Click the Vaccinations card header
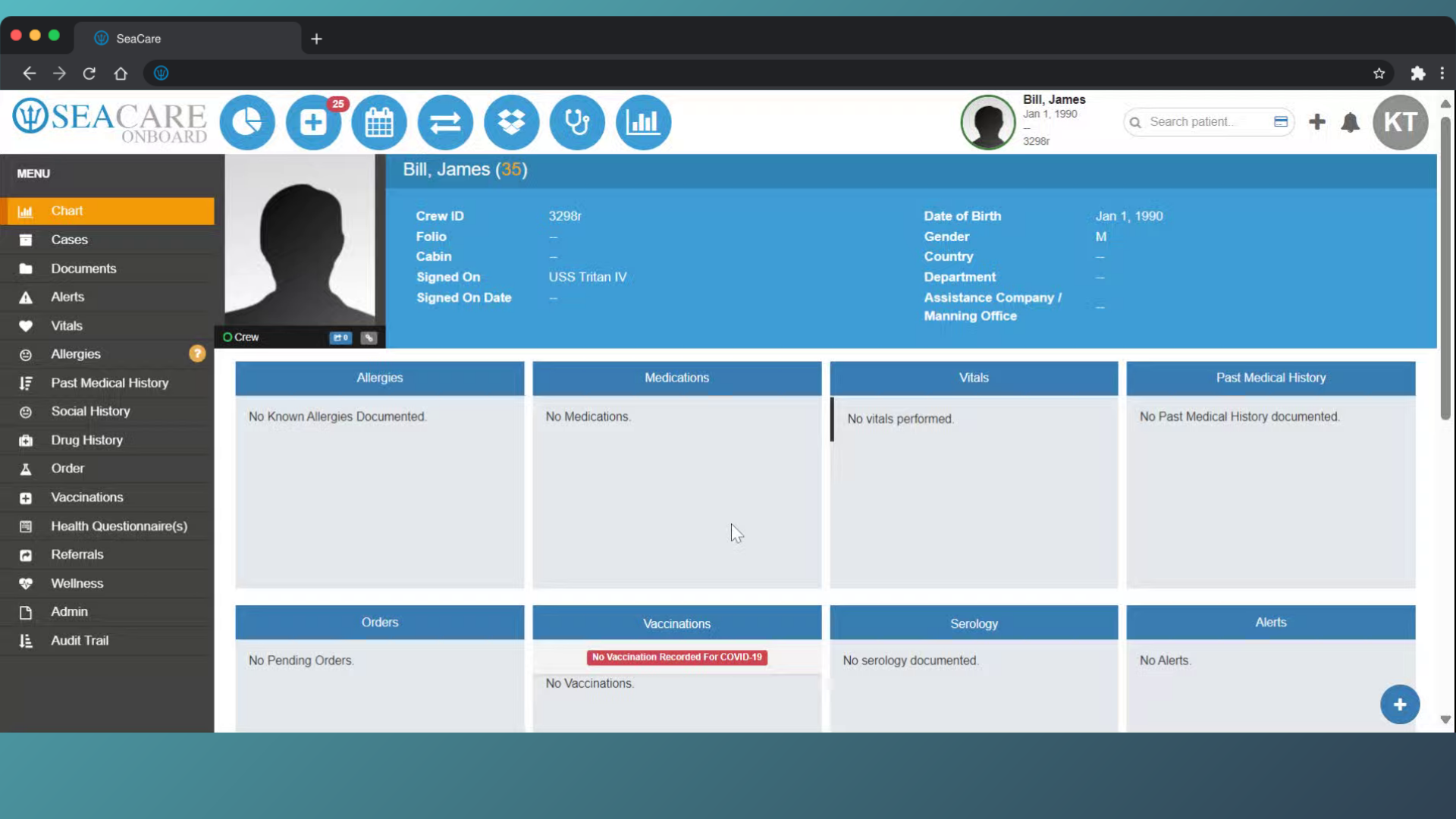This screenshot has width=1456, height=819. (x=676, y=623)
